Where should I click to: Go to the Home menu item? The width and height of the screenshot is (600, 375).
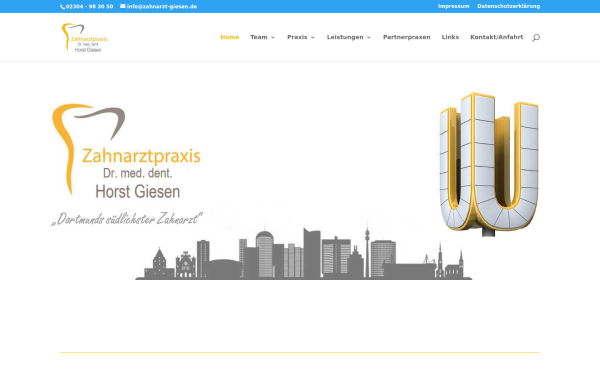click(x=230, y=37)
